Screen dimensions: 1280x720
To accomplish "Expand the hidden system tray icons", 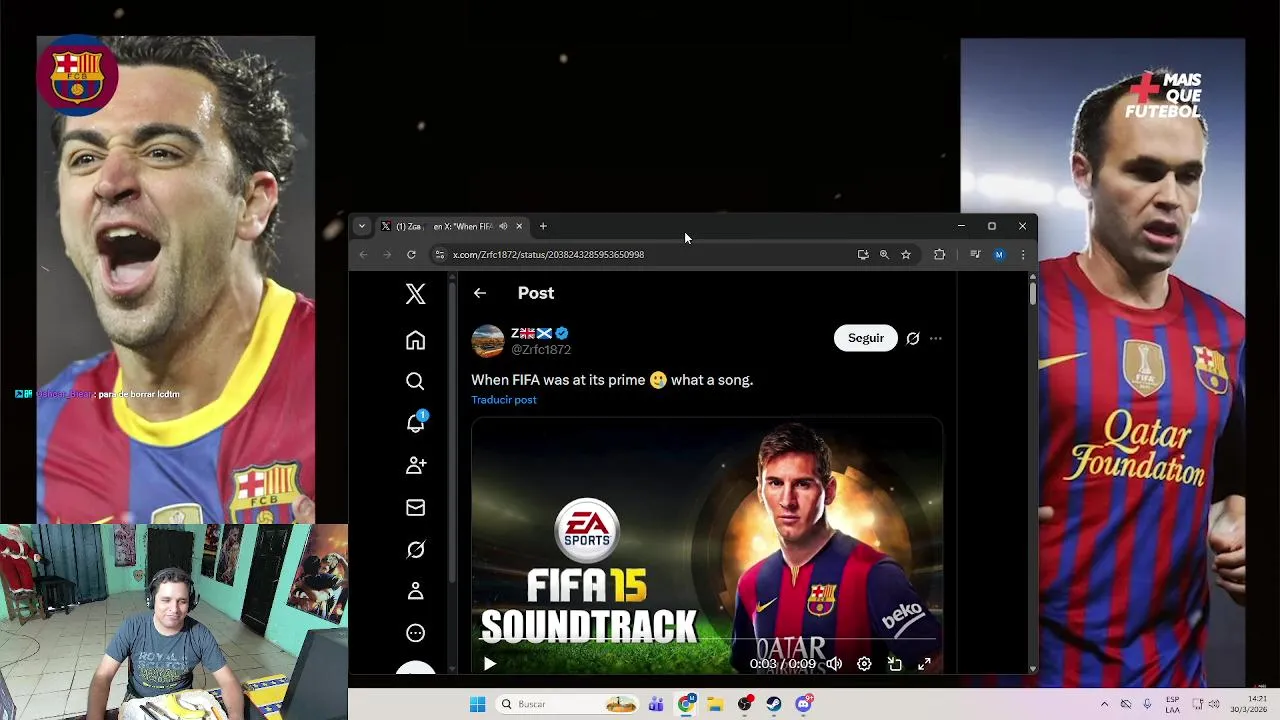I will point(1104,704).
